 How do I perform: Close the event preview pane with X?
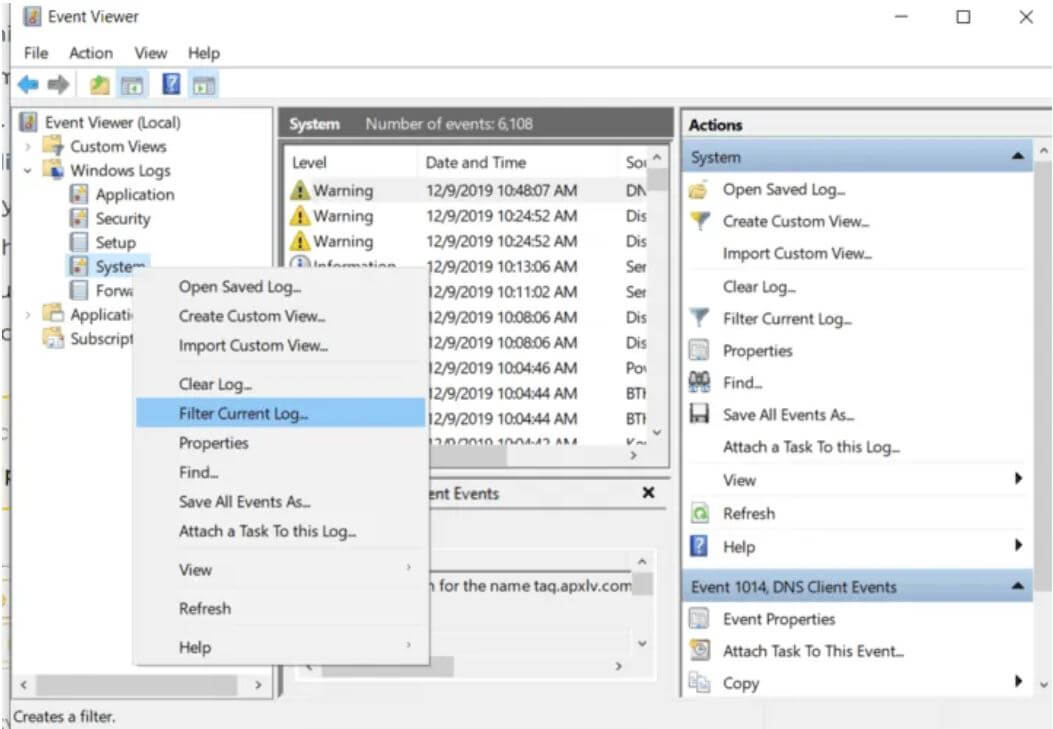648,493
